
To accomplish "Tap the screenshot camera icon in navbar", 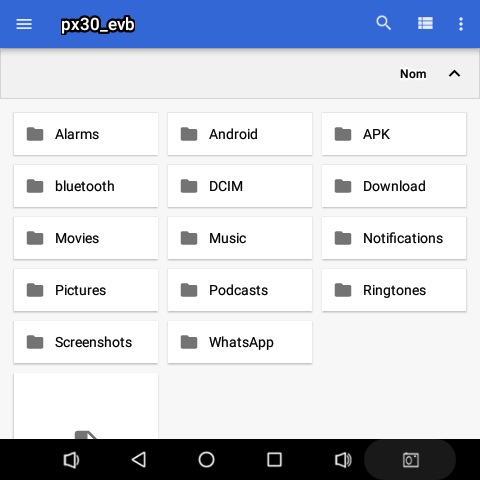I will pyautogui.click(x=411, y=460).
